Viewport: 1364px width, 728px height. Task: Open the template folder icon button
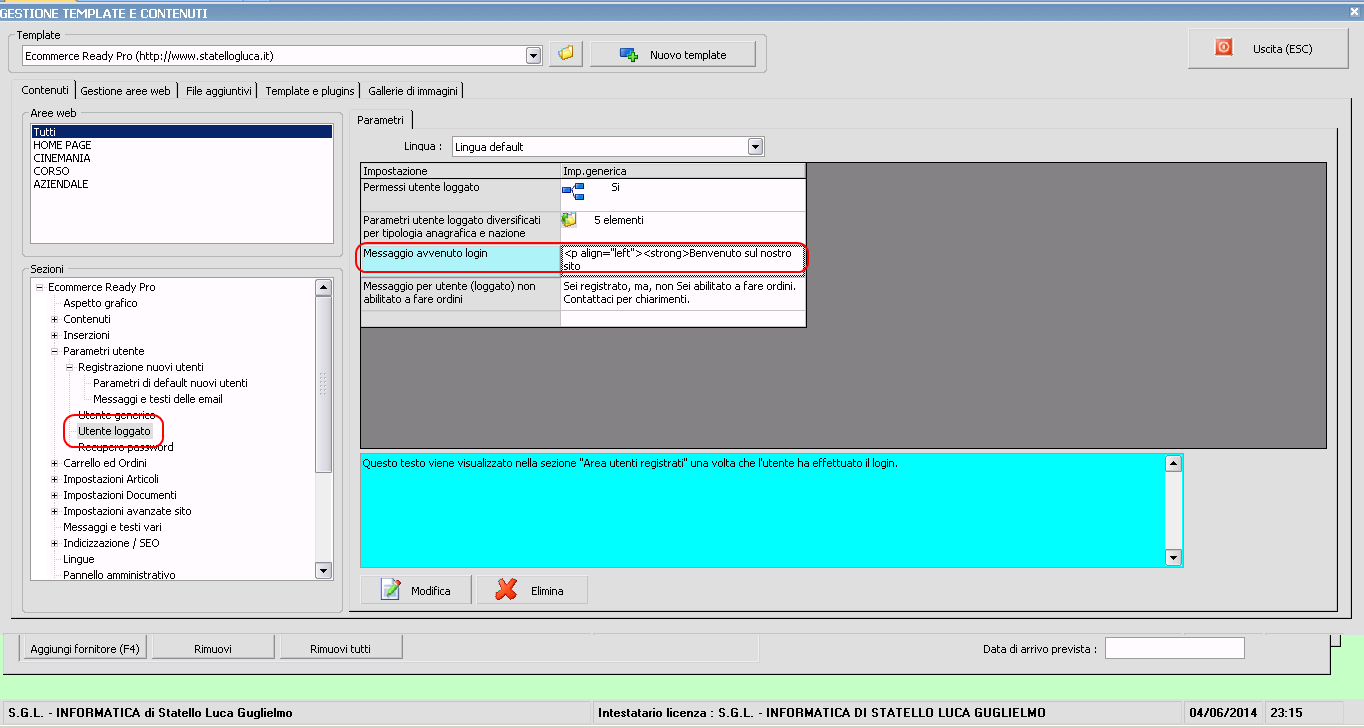click(x=565, y=54)
